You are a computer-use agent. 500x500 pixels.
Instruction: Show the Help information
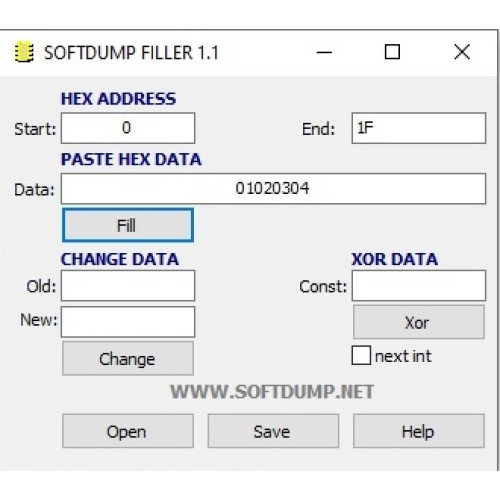click(x=419, y=431)
